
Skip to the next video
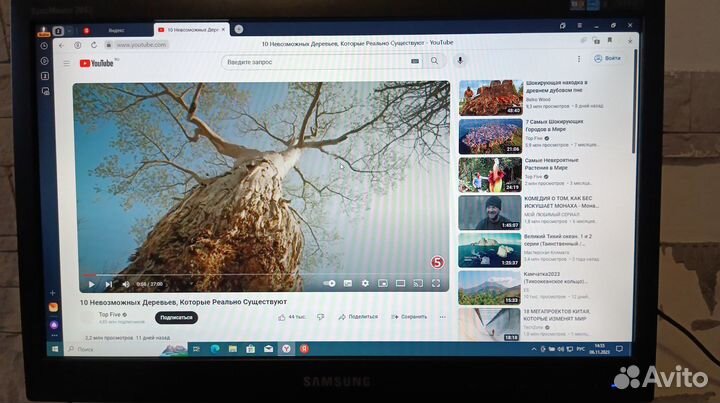[x=109, y=285]
